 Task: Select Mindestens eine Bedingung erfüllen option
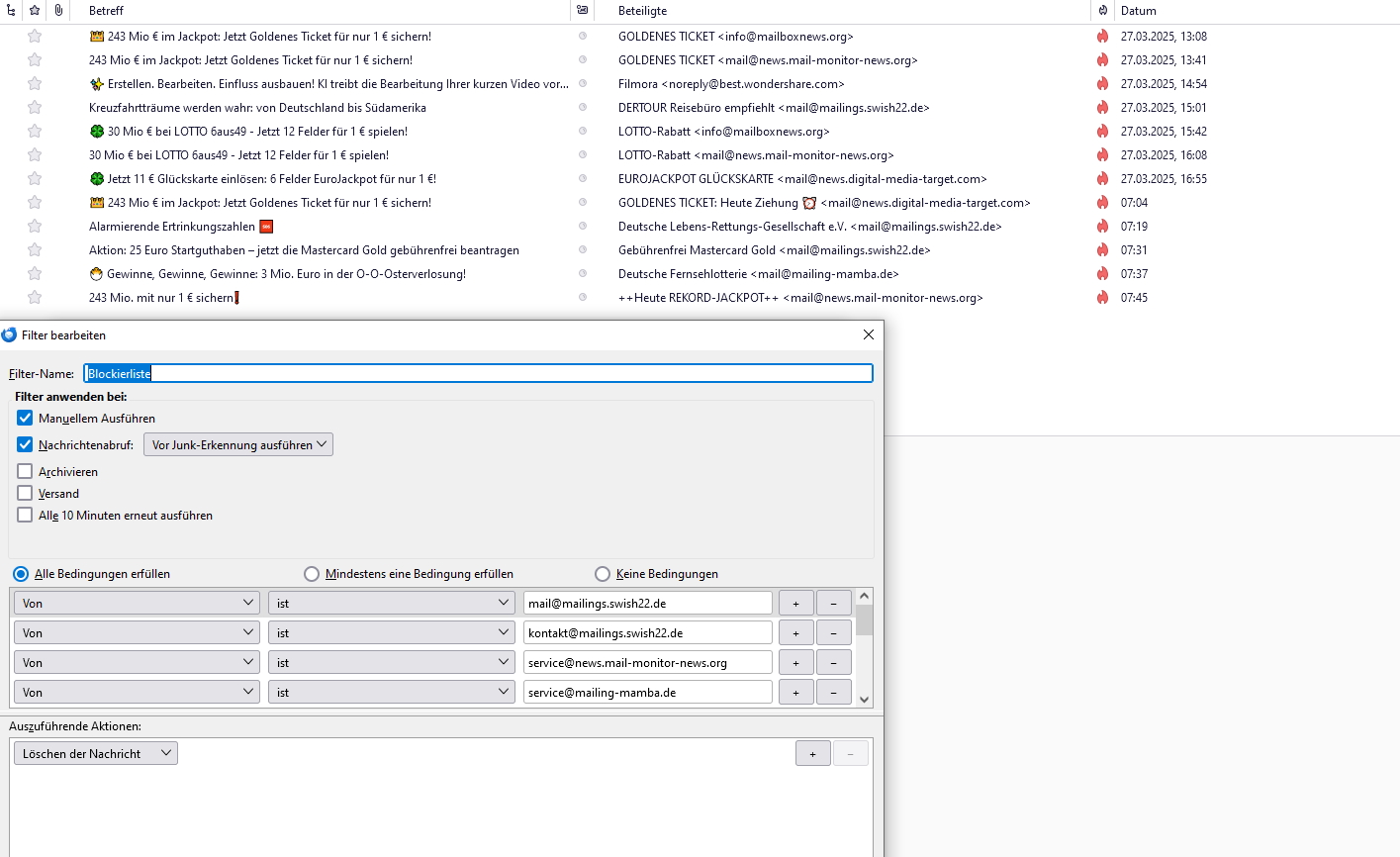click(313, 574)
